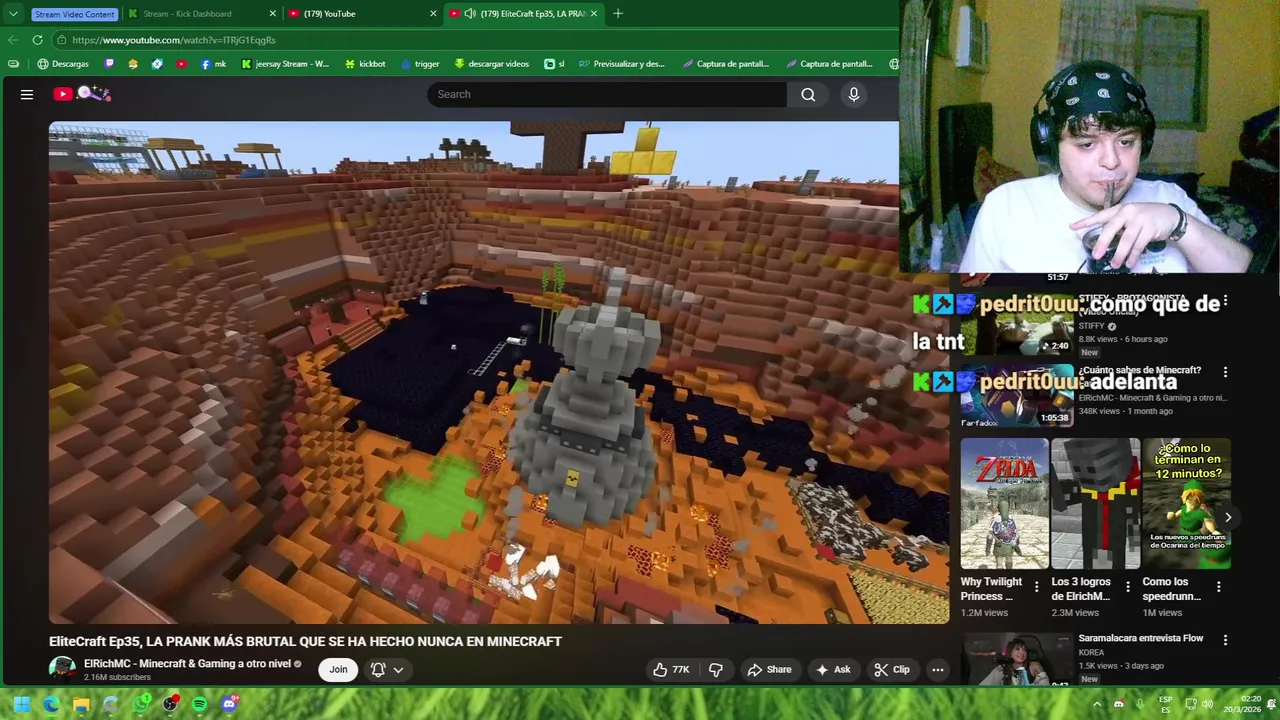Launch Microsoft Edge from taskbar

(51, 704)
